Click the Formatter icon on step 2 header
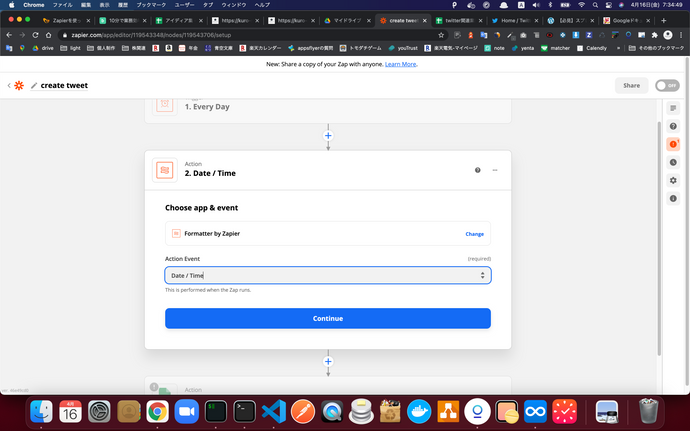 (x=165, y=170)
